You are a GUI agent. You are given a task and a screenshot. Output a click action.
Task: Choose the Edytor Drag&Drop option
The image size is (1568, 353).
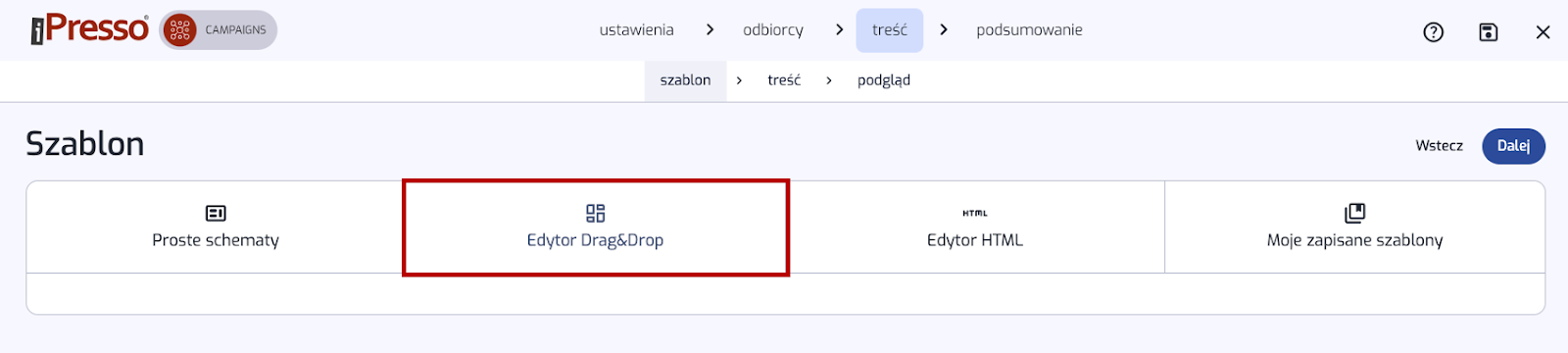coord(595,227)
